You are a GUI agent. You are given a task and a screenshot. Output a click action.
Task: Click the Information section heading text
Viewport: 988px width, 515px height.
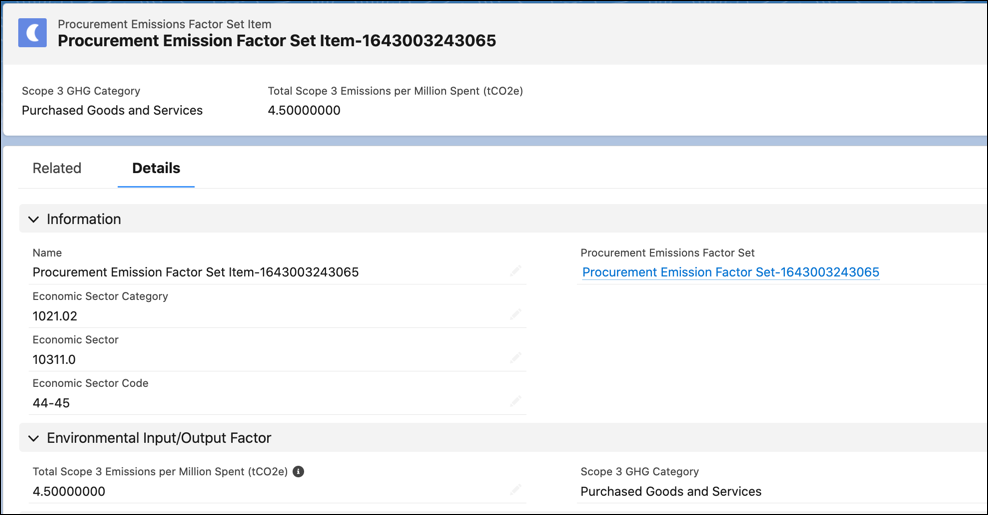(x=84, y=219)
